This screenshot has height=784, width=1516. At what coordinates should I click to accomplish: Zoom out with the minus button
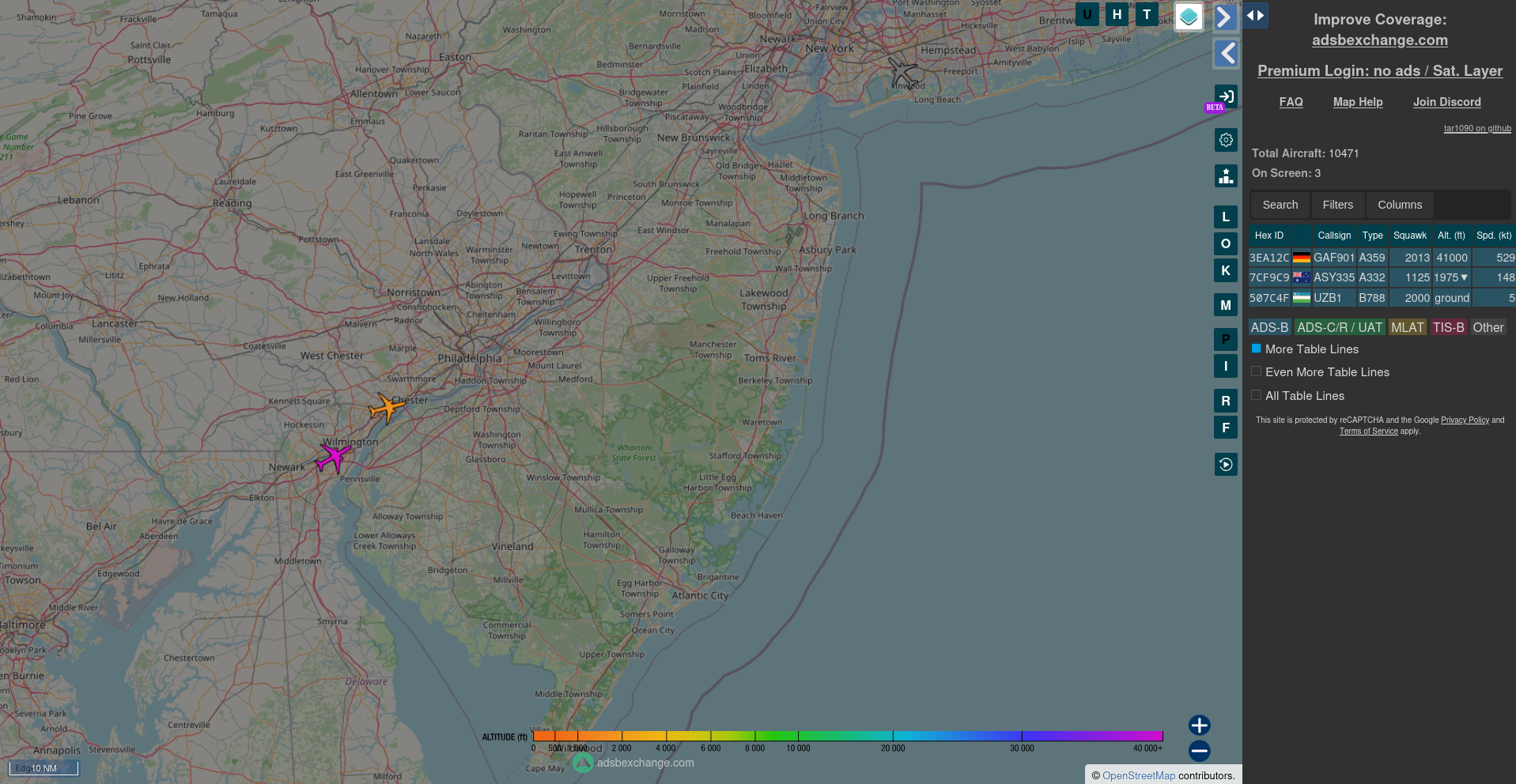[x=1200, y=751]
